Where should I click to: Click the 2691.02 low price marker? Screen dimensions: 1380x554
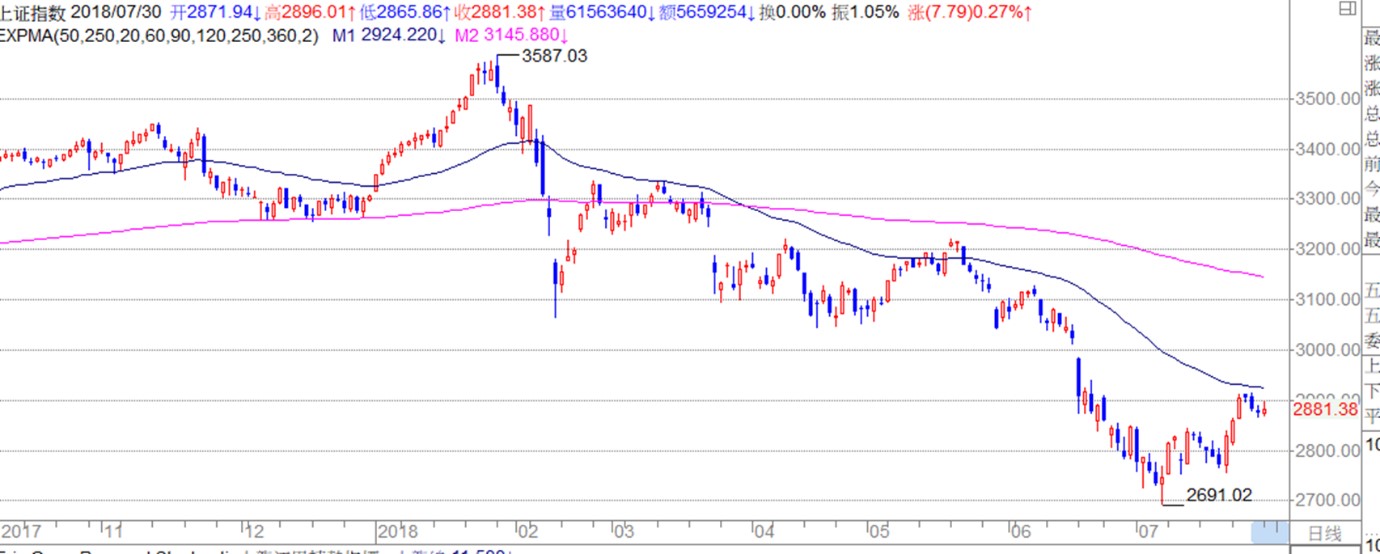click(x=1218, y=494)
